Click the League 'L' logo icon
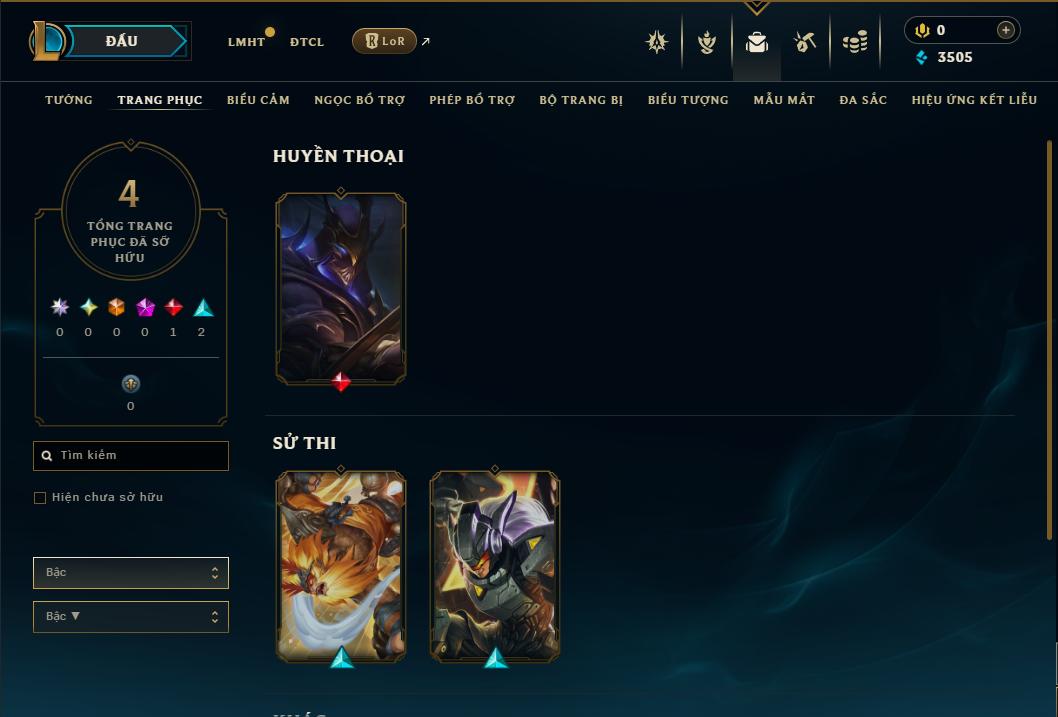1058x717 pixels. click(46, 41)
